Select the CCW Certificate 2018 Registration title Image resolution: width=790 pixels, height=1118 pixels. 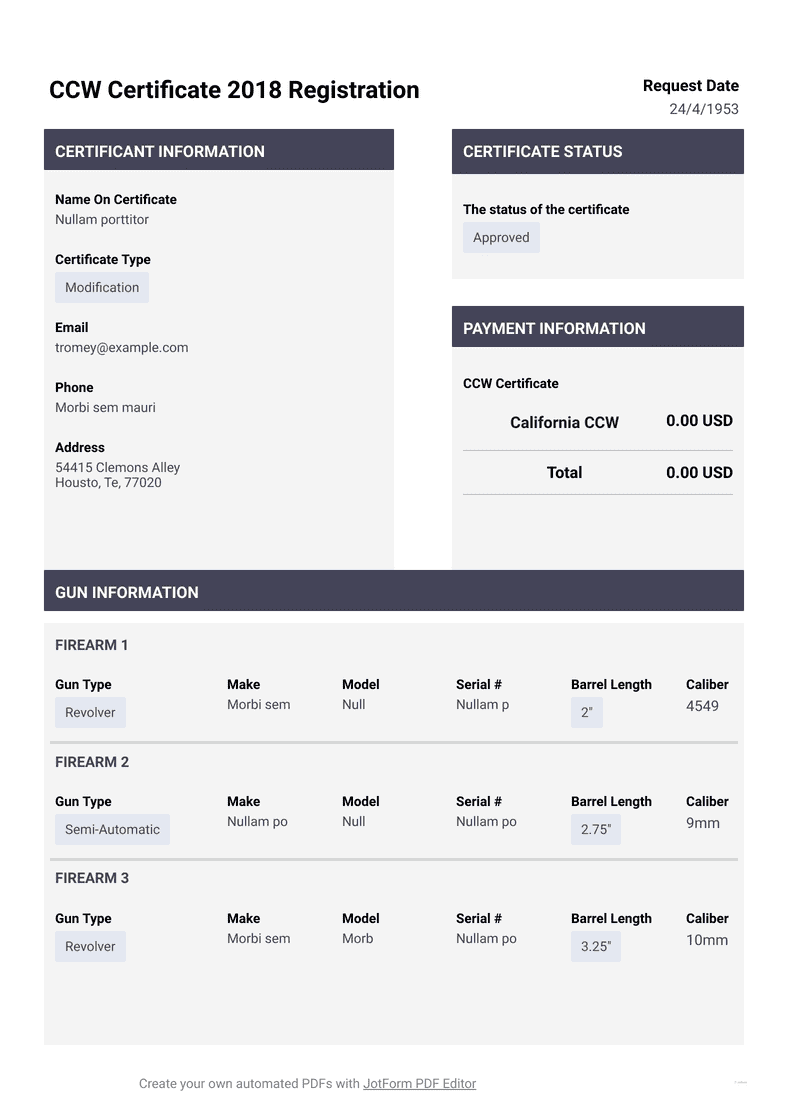(x=234, y=90)
